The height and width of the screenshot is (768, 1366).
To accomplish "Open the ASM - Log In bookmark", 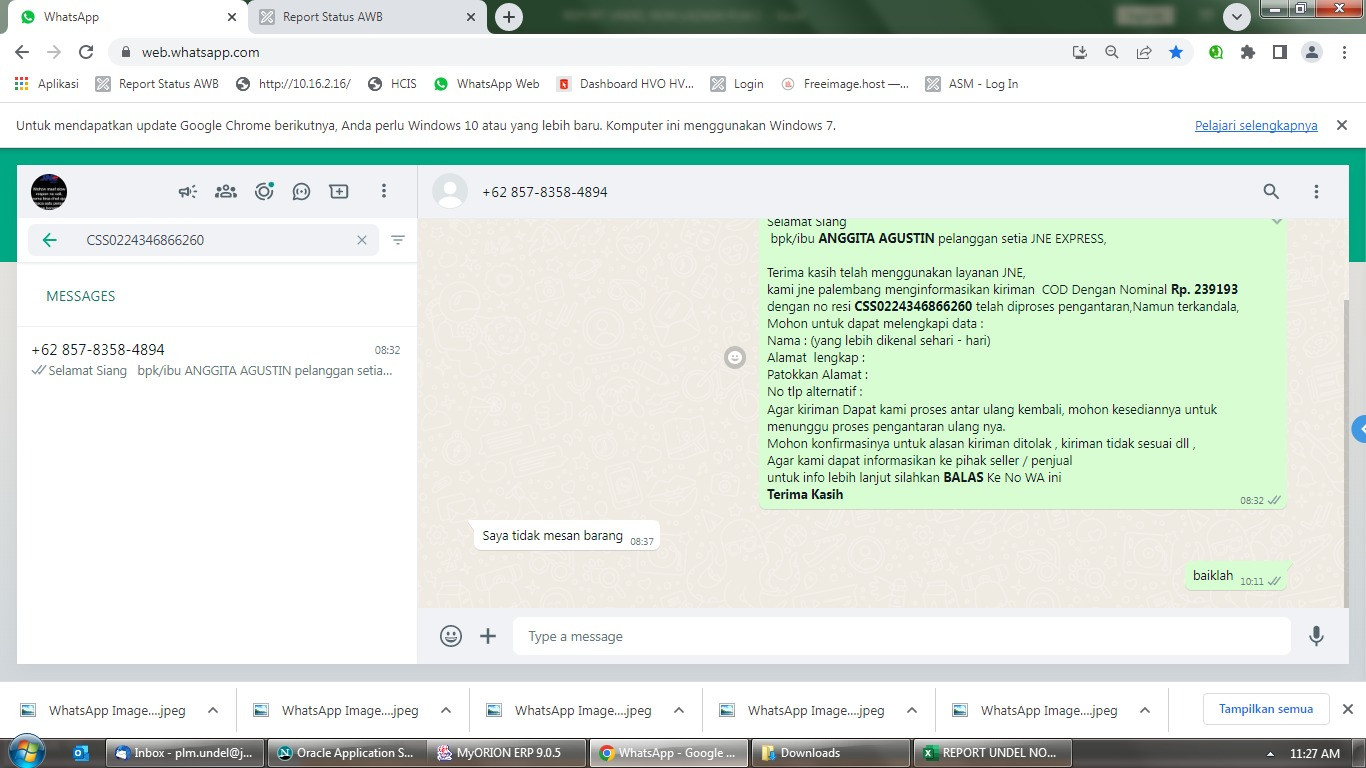I will [x=972, y=84].
